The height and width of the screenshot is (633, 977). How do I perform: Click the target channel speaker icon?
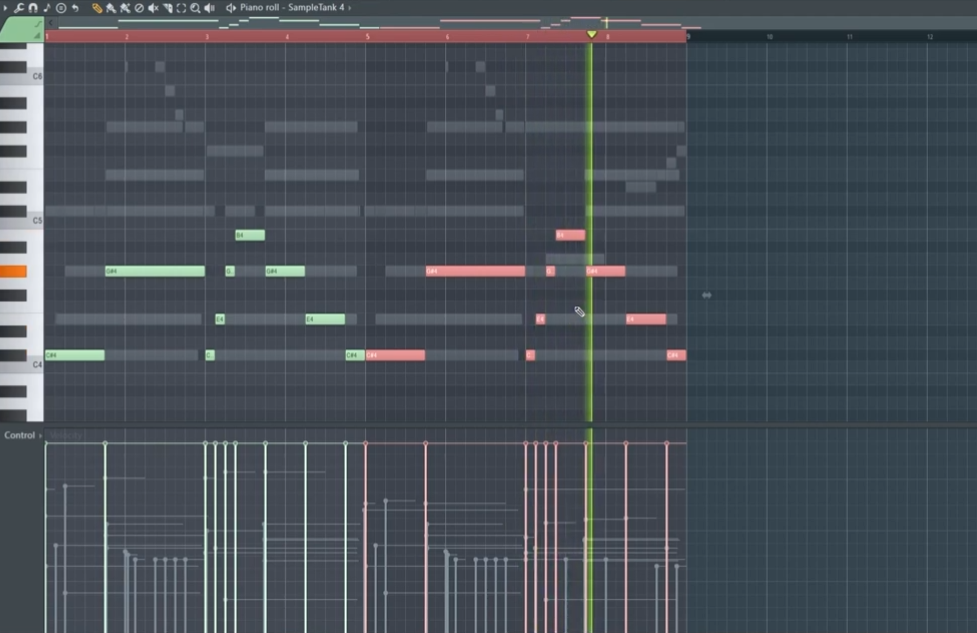pyautogui.click(x=231, y=7)
